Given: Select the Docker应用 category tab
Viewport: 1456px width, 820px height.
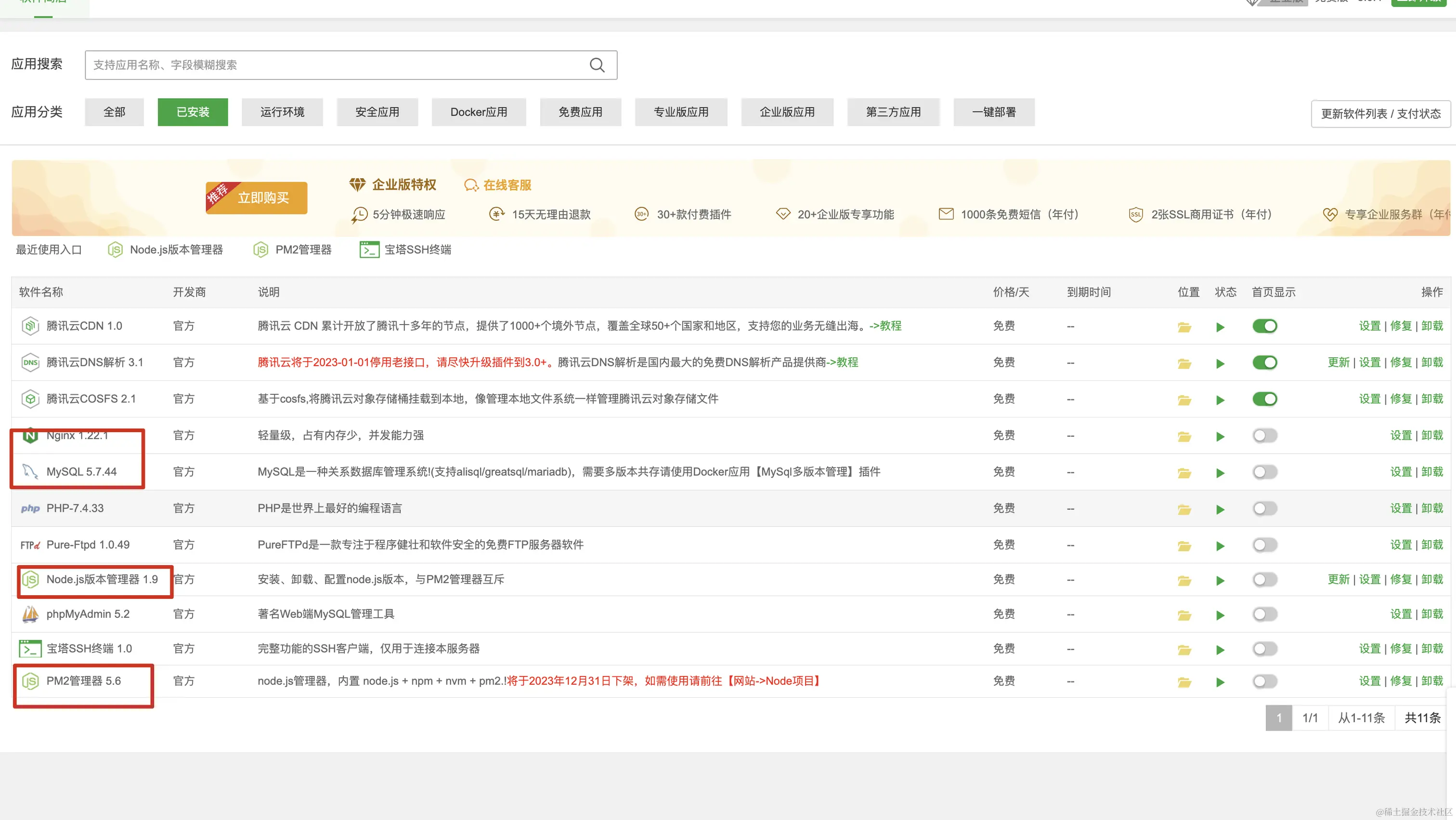Looking at the screenshot, I should 478,112.
